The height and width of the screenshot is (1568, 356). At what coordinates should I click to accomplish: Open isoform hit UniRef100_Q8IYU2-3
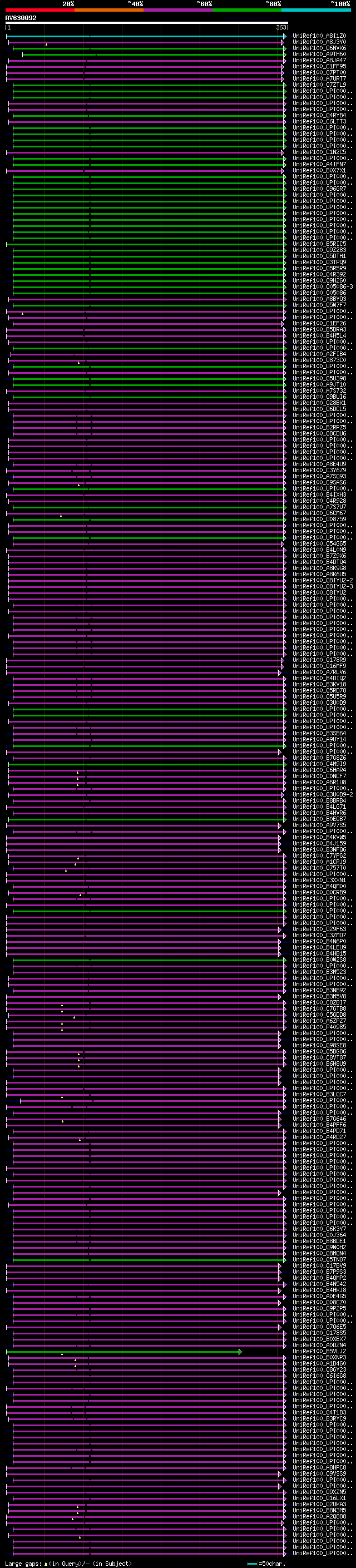[323, 586]
